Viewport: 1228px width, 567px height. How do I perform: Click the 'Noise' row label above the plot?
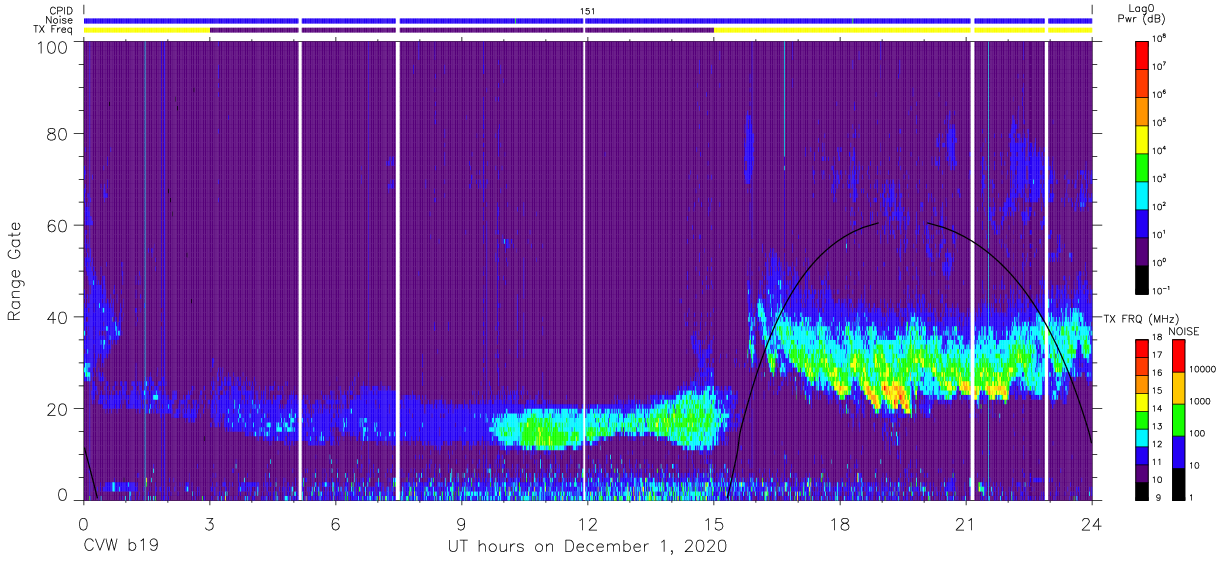(x=59, y=20)
